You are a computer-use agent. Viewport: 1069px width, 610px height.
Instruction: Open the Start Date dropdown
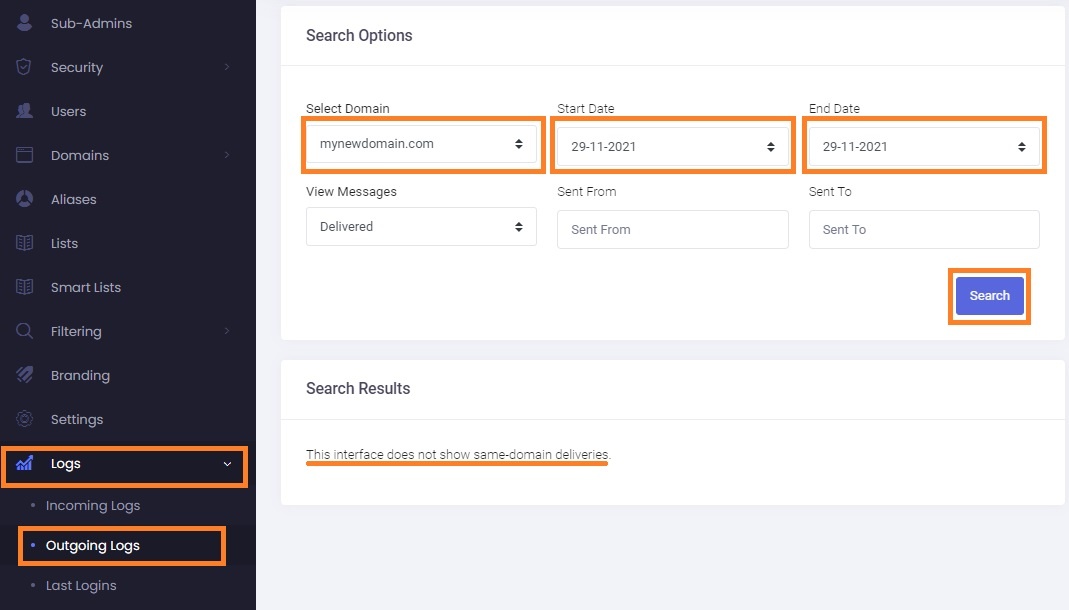pos(673,147)
